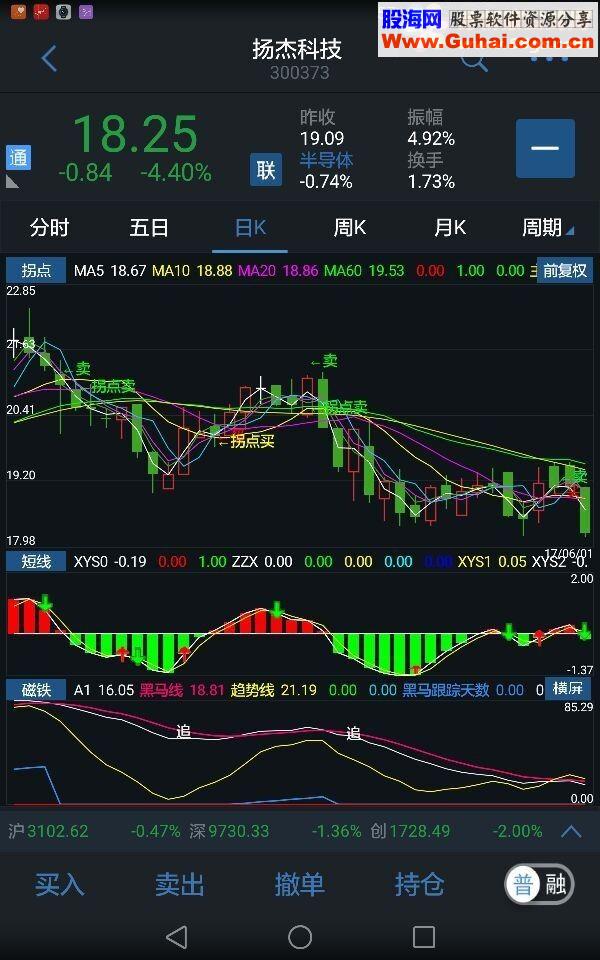Switch to the 五日 tab
Image resolution: width=600 pixels, height=960 pixels.
point(149,228)
